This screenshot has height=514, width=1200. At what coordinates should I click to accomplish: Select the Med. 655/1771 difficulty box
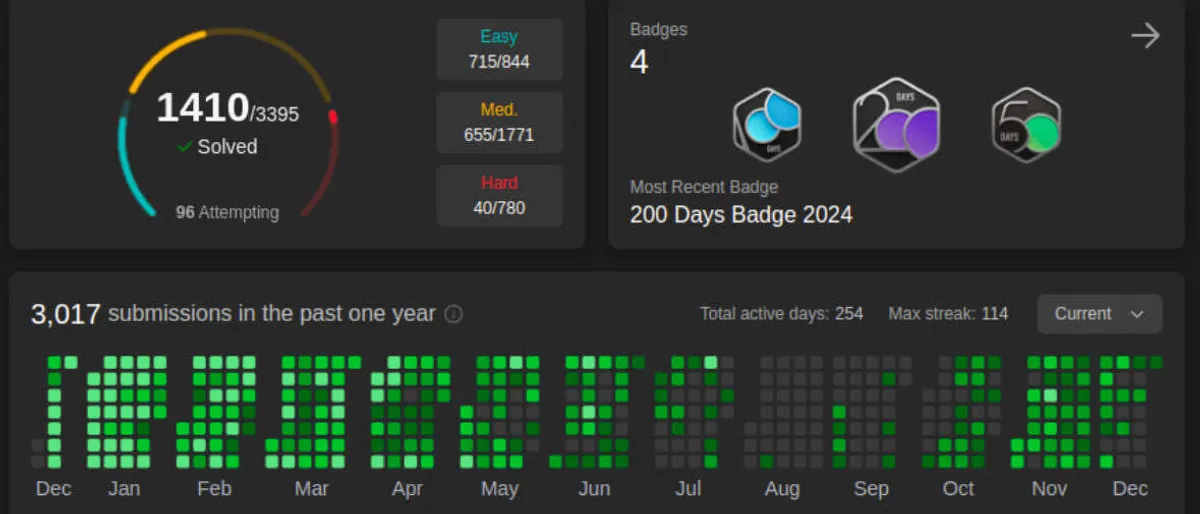pyautogui.click(x=499, y=122)
